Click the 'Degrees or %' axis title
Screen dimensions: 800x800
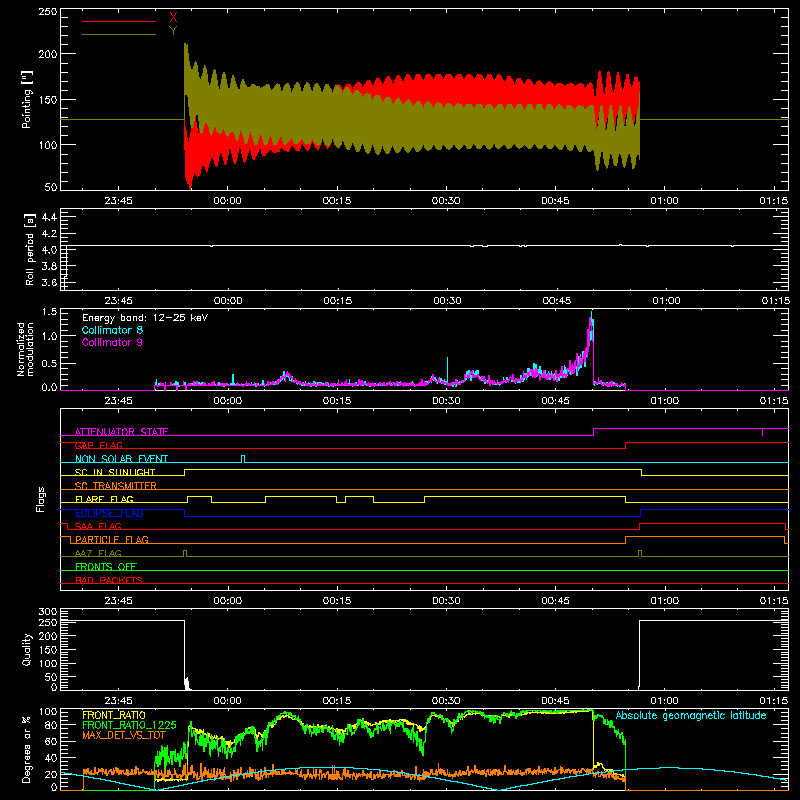coord(27,749)
